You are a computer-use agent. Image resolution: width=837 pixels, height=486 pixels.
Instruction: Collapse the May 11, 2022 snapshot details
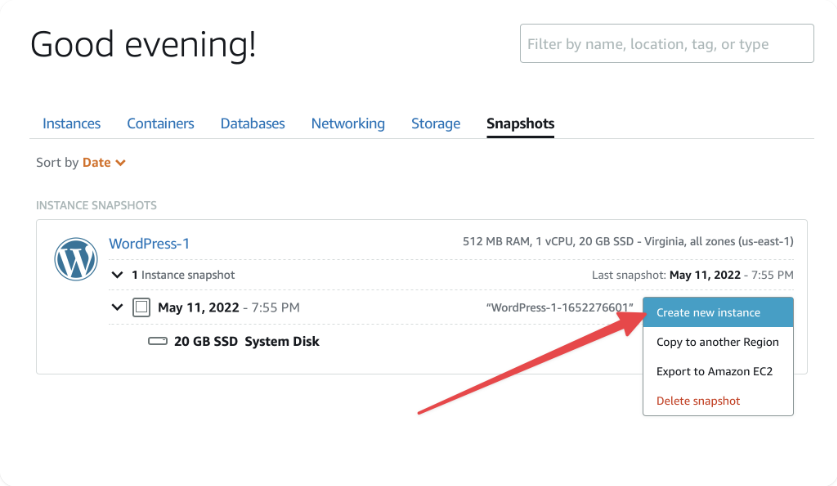[117, 307]
